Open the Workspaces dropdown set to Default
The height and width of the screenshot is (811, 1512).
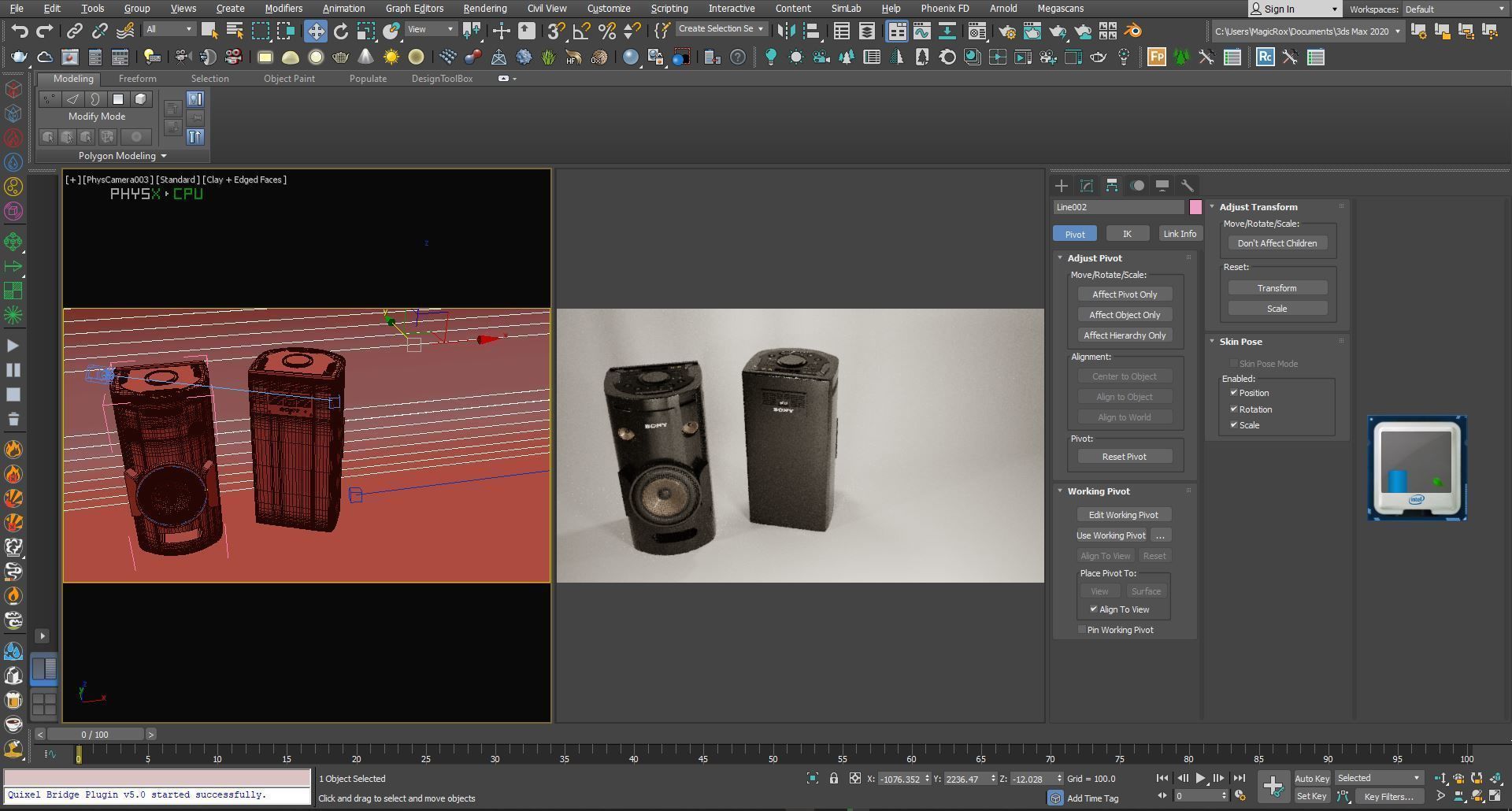(x=1451, y=9)
